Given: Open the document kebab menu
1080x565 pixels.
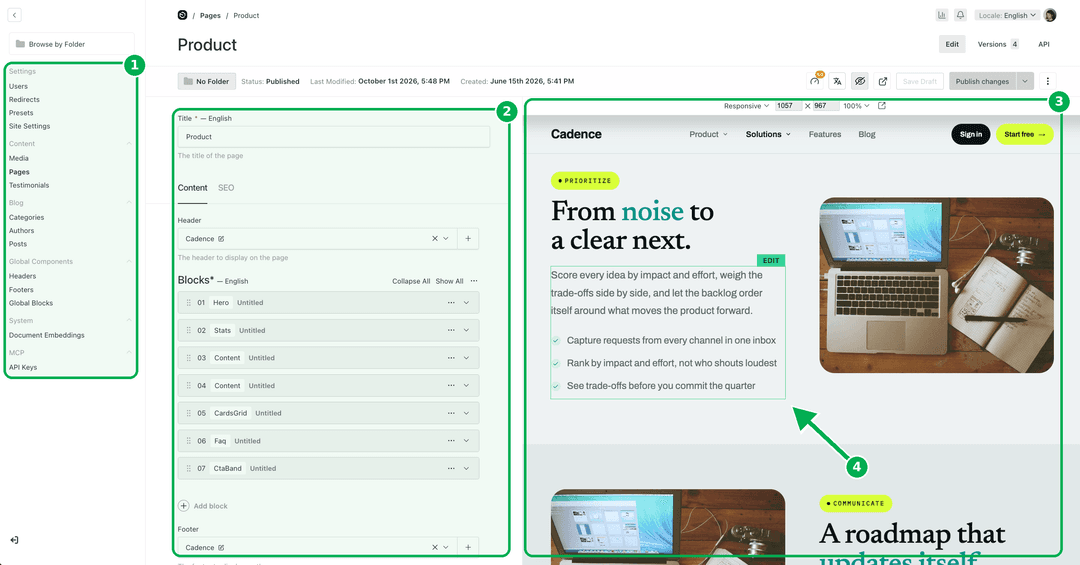Looking at the screenshot, I should point(1048,81).
